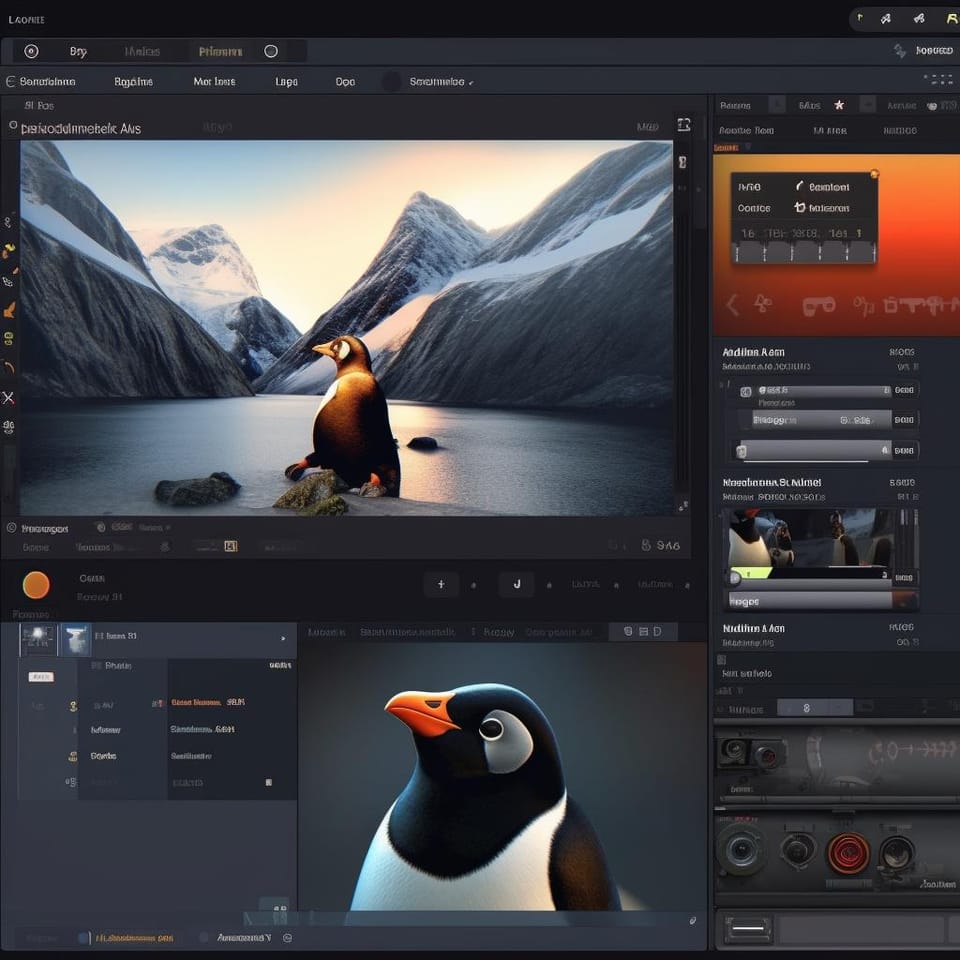Image resolution: width=960 pixels, height=960 pixels.
Task: Click the reset arrow icon in the orange panel
Action: [x=800, y=208]
